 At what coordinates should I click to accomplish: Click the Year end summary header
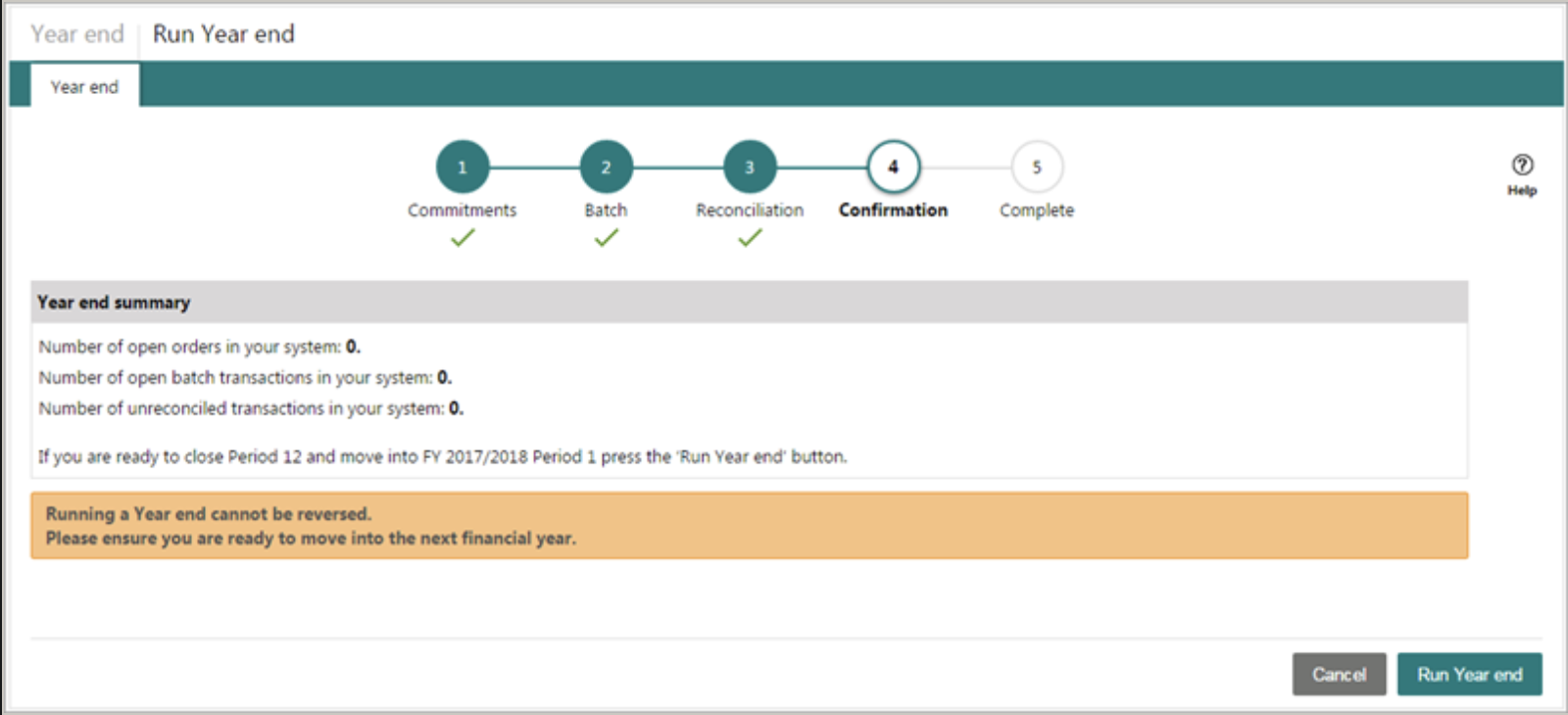[750, 303]
